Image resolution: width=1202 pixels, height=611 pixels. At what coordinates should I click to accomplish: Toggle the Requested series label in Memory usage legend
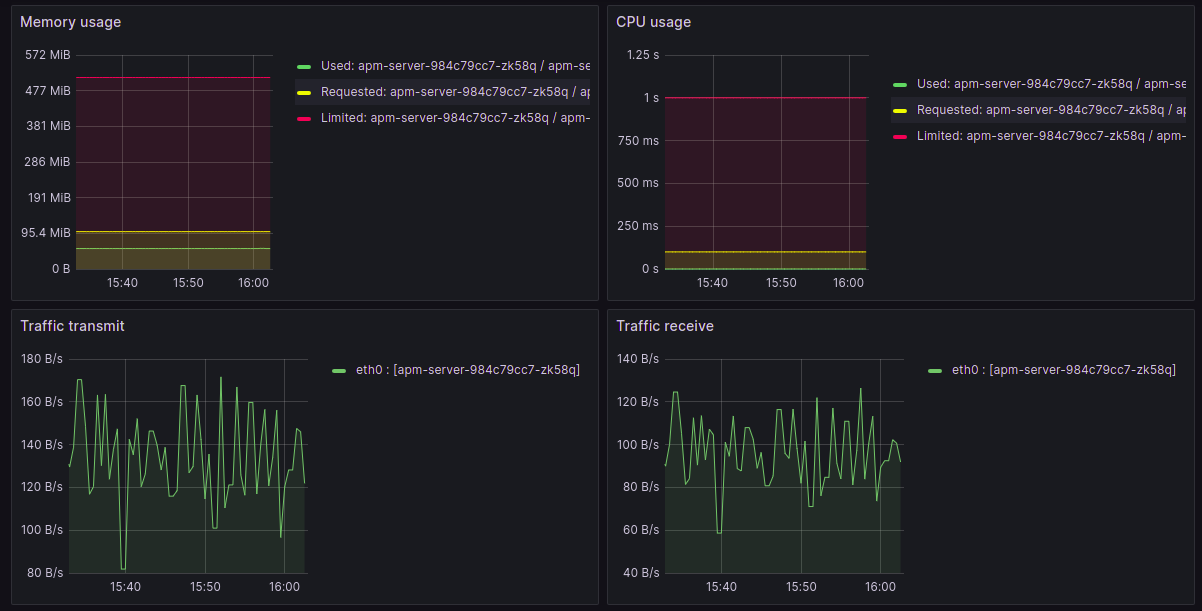(454, 92)
